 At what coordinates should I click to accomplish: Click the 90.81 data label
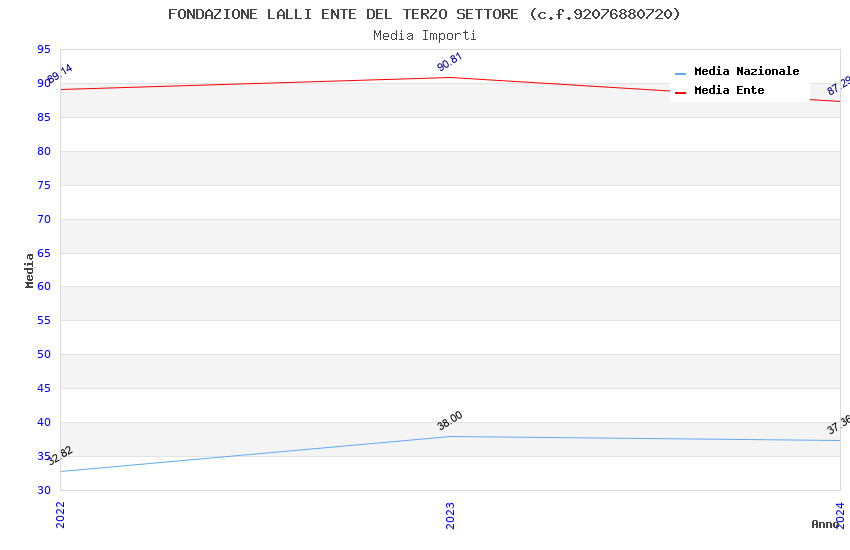(x=449, y=62)
